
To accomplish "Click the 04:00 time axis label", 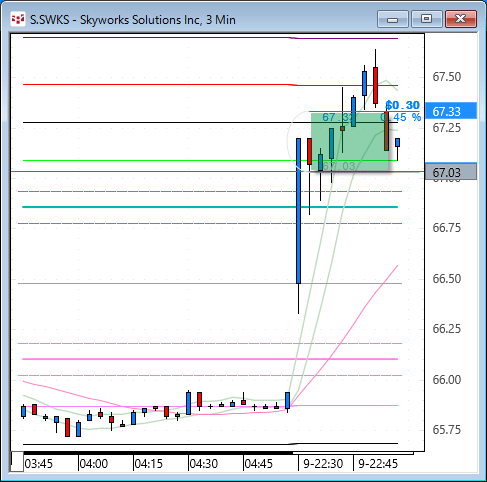I will click(94, 464).
